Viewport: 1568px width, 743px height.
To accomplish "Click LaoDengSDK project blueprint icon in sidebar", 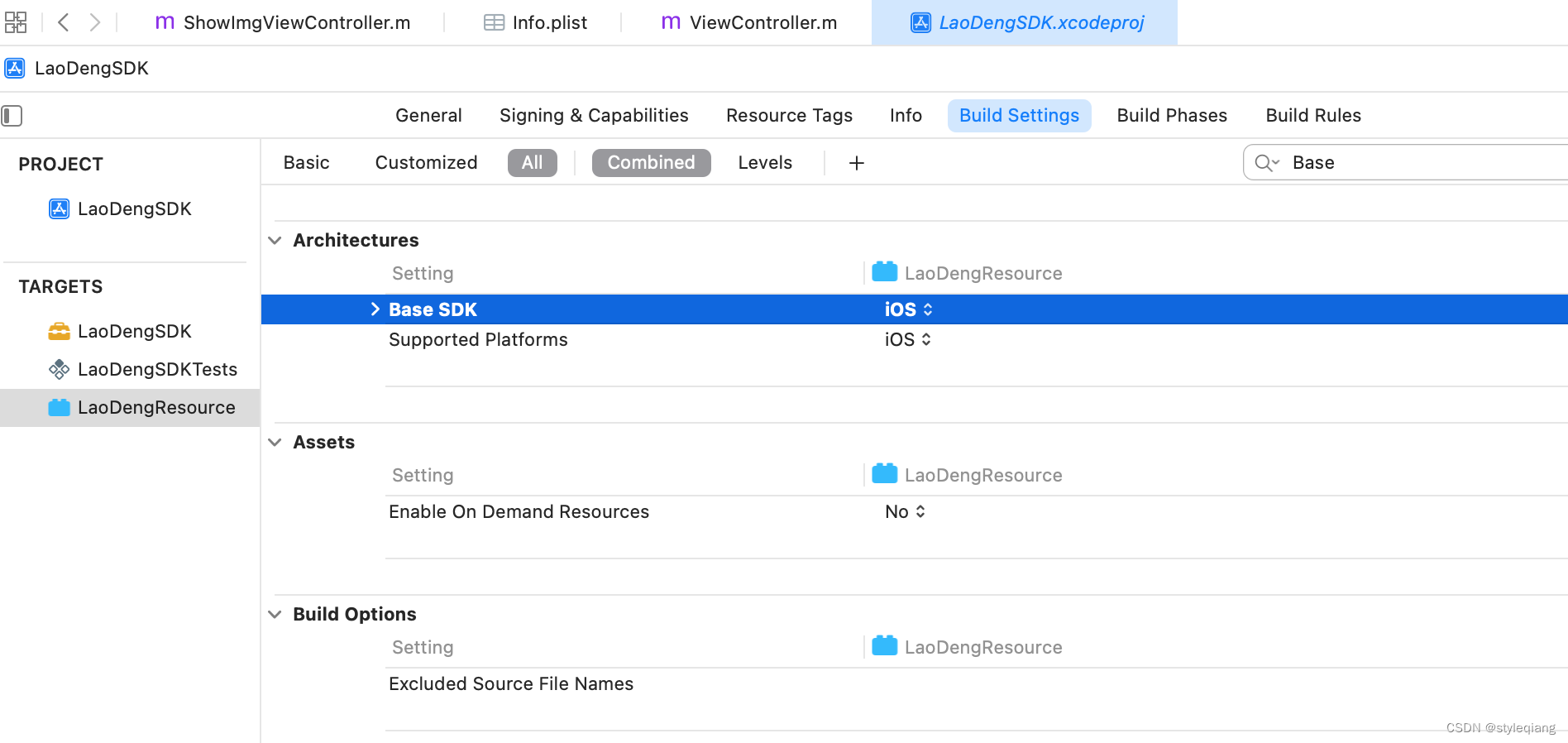I will pyautogui.click(x=60, y=209).
